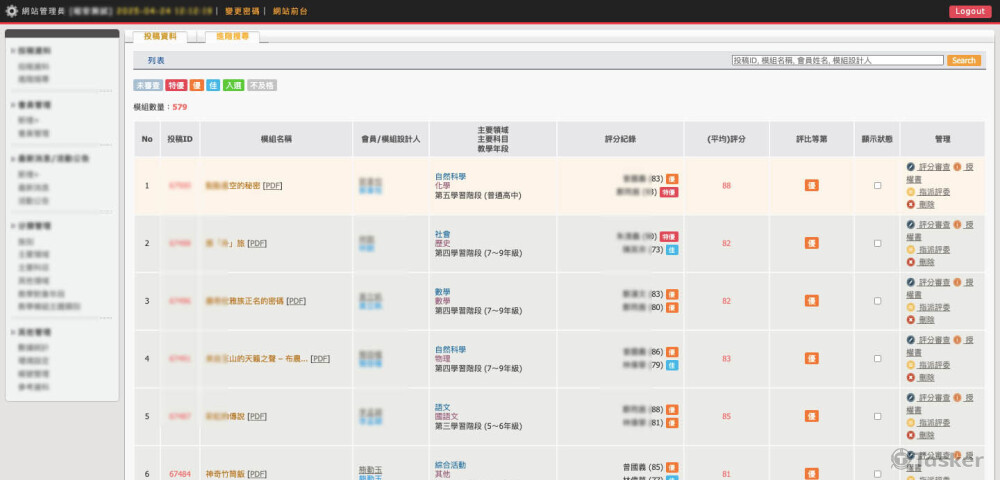Click the 指派評委 yellow icon in row 3
This screenshot has width=1000, height=480.
[x=911, y=307]
